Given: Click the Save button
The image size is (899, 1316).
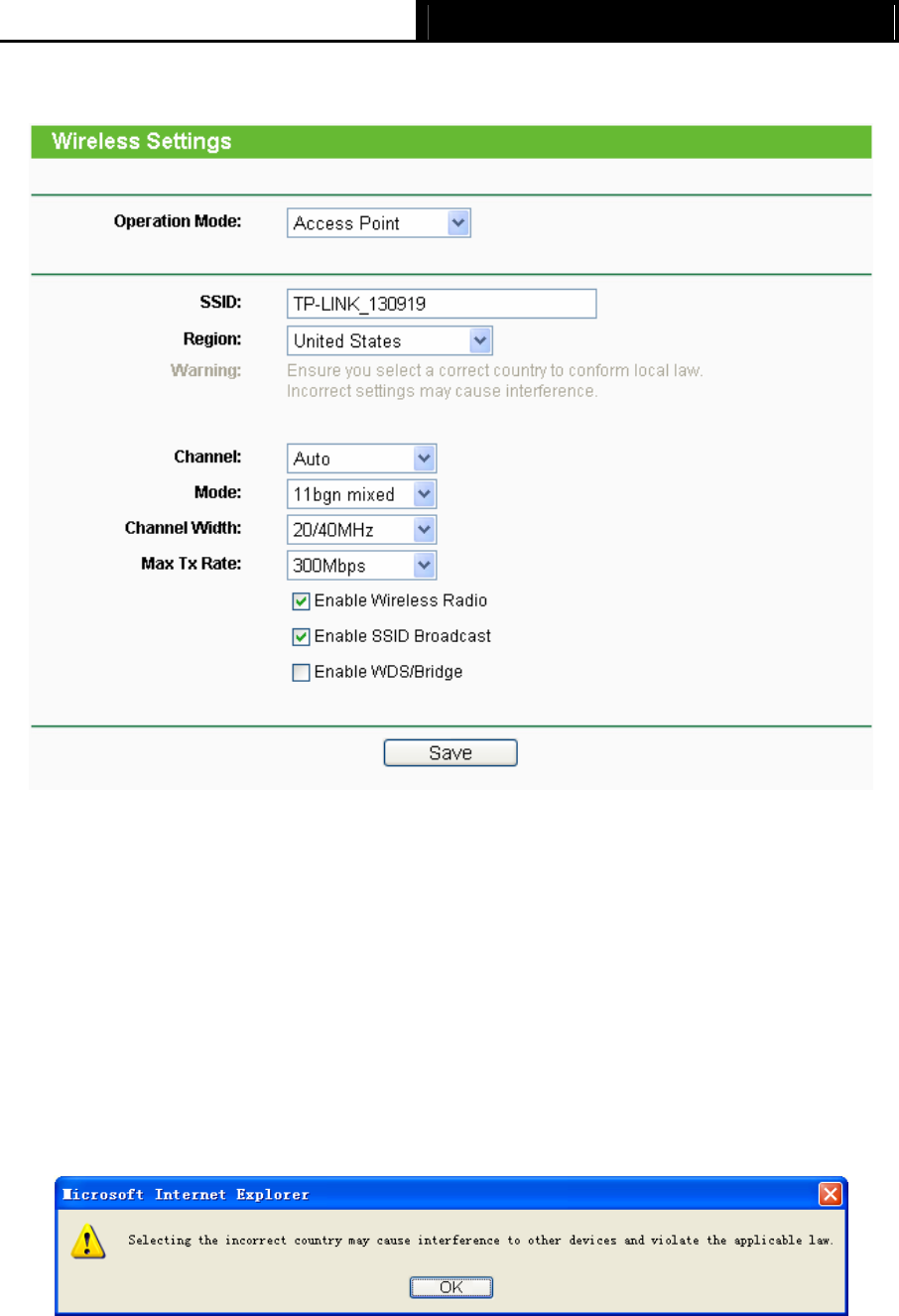Looking at the screenshot, I should (x=450, y=753).
